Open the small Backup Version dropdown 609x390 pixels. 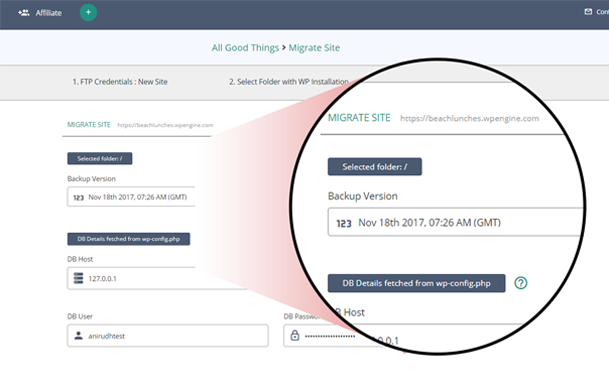(x=131, y=197)
